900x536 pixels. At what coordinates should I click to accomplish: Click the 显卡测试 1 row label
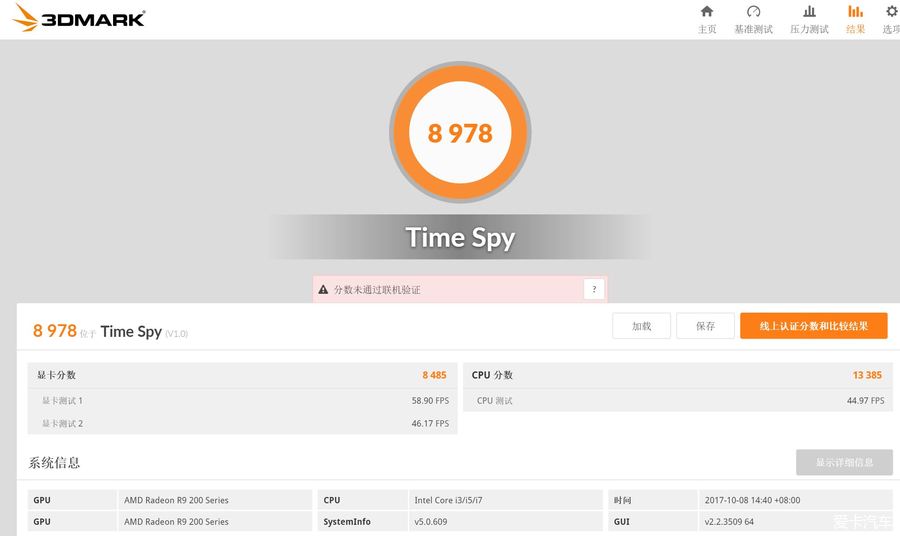pyautogui.click(x=62, y=401)
